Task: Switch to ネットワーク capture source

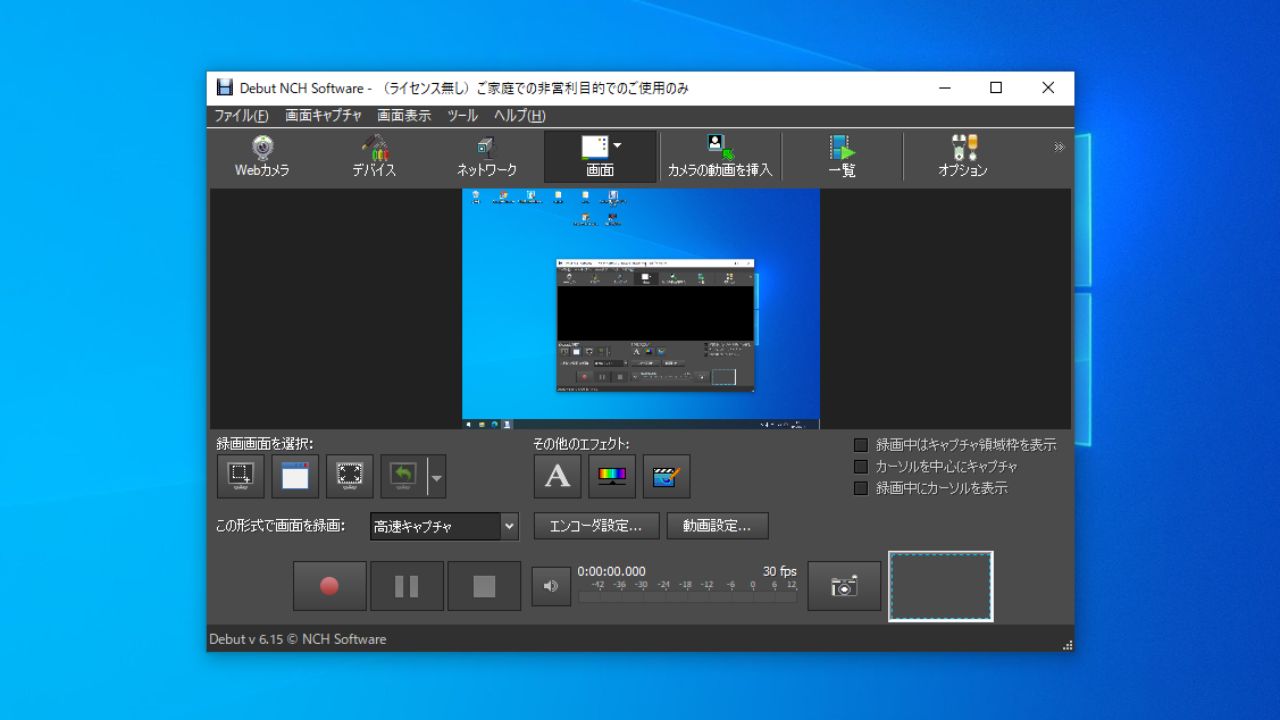Action: pyautogui.click(x=486, y=157)
